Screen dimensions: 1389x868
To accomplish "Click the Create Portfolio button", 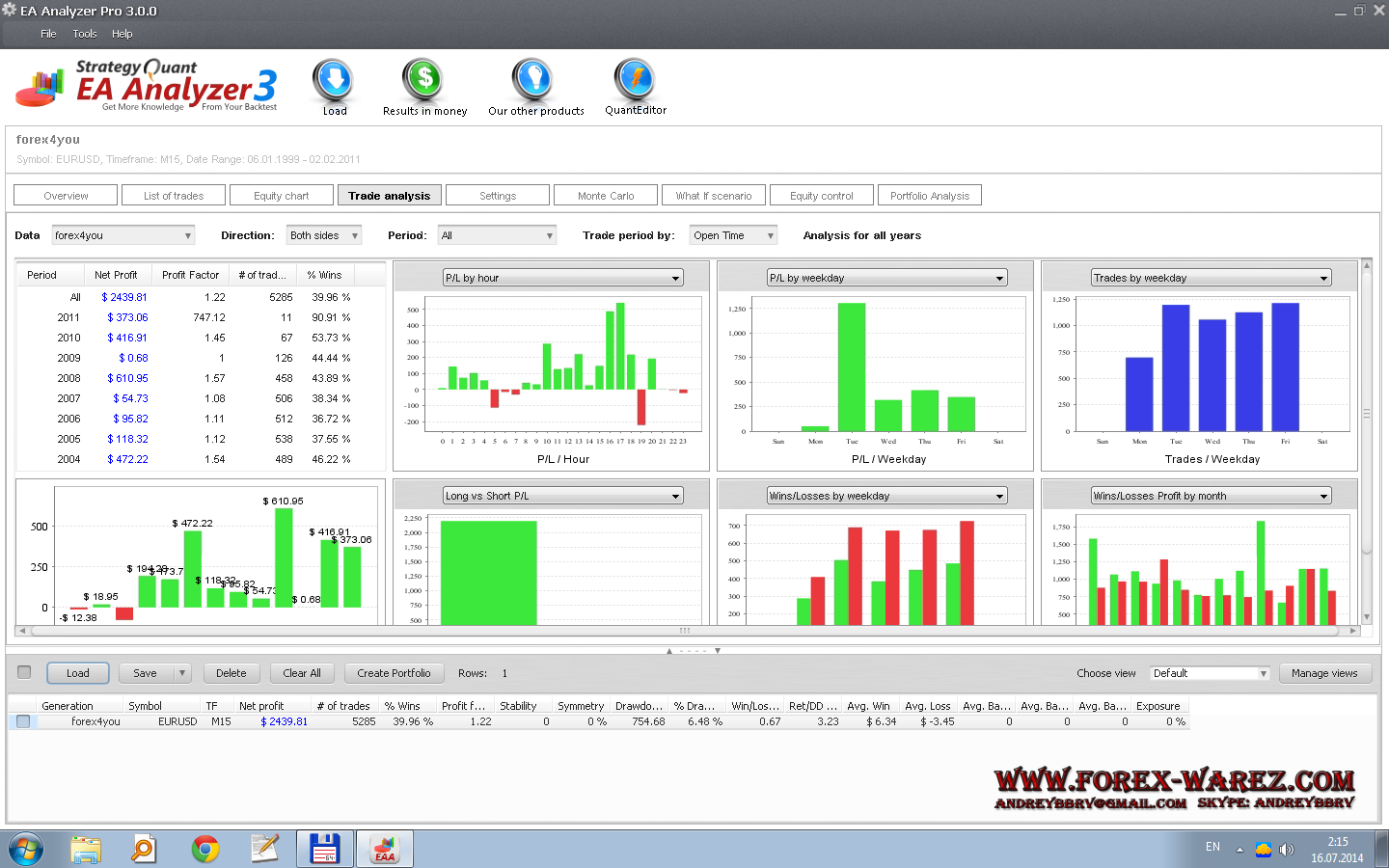I will [x=394, y=673].
